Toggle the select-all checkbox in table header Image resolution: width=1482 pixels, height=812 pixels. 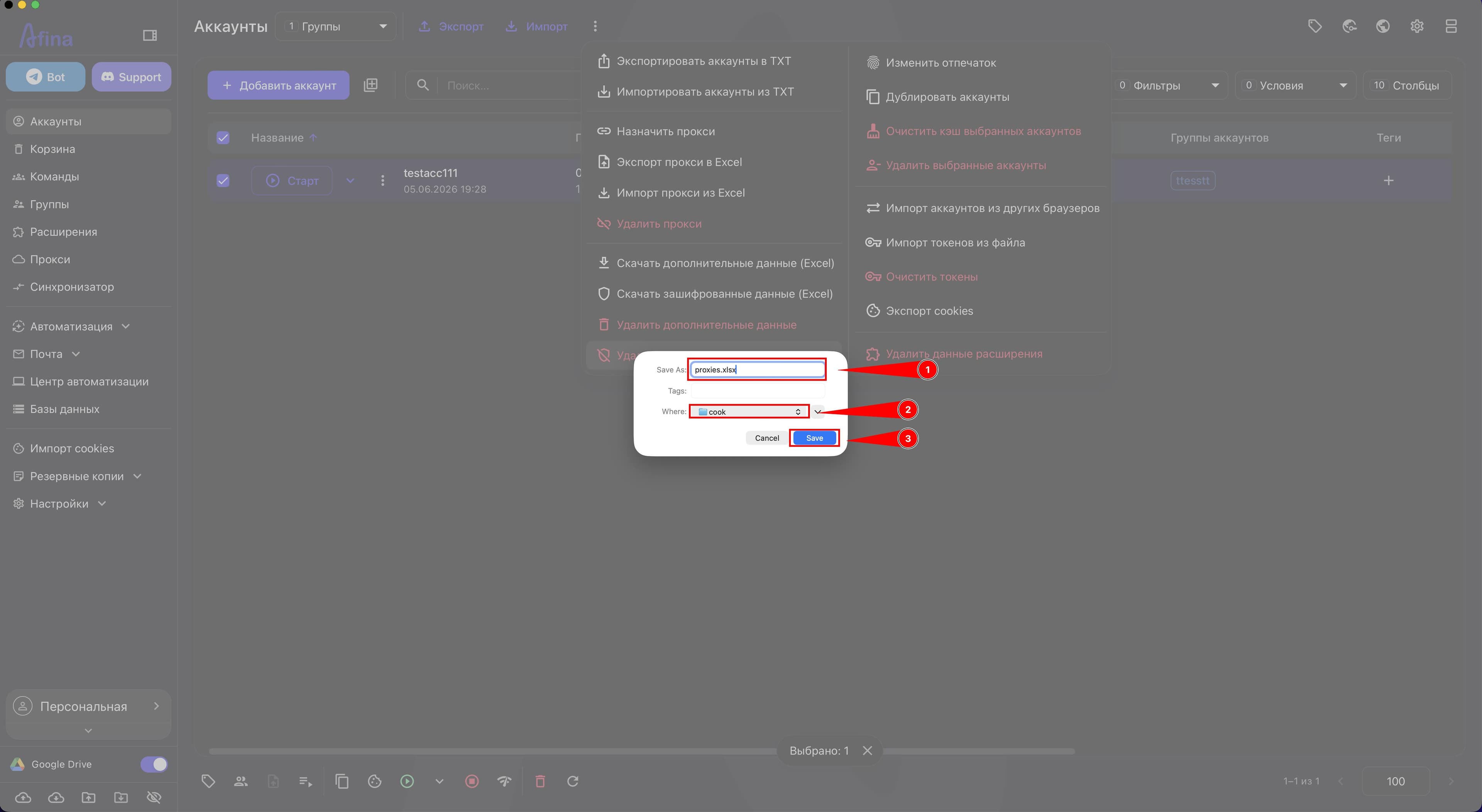click(x=223, y=137)
